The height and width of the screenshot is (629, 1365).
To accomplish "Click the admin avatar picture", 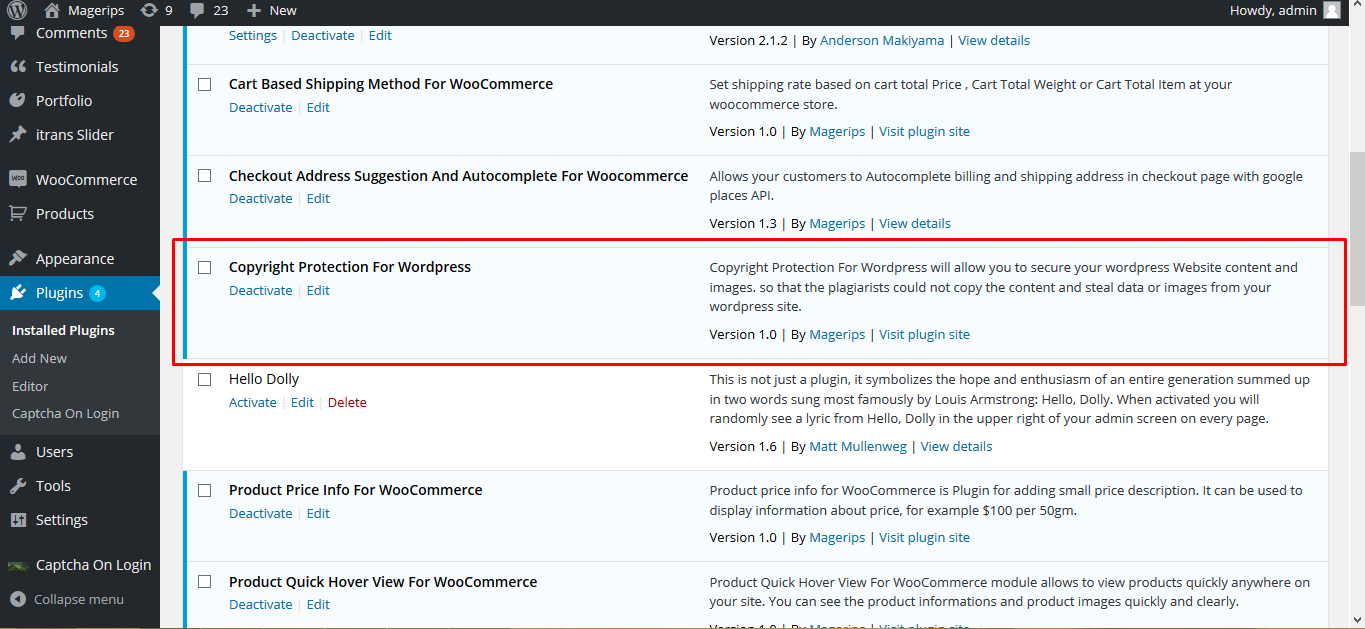I will coord(1331,10).
